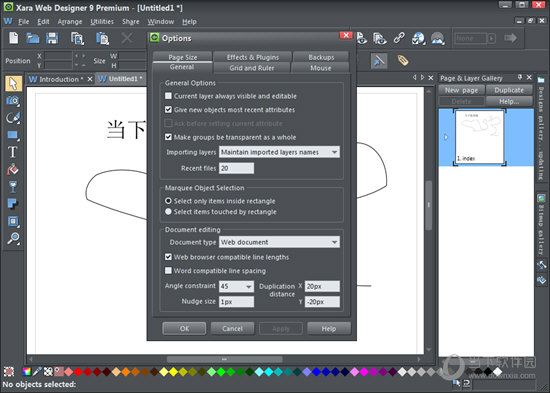Click OK in the Options dialog
This screenshot has height=393, width=550.
point(184,328)
